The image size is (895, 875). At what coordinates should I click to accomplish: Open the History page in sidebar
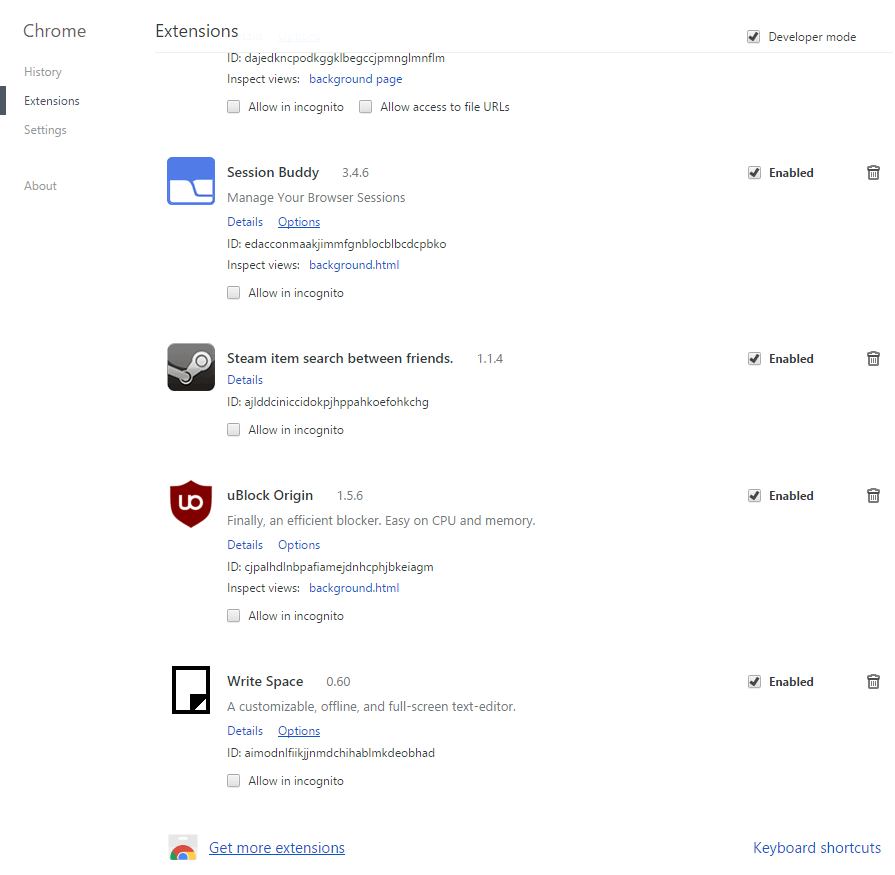pos(43,72)
